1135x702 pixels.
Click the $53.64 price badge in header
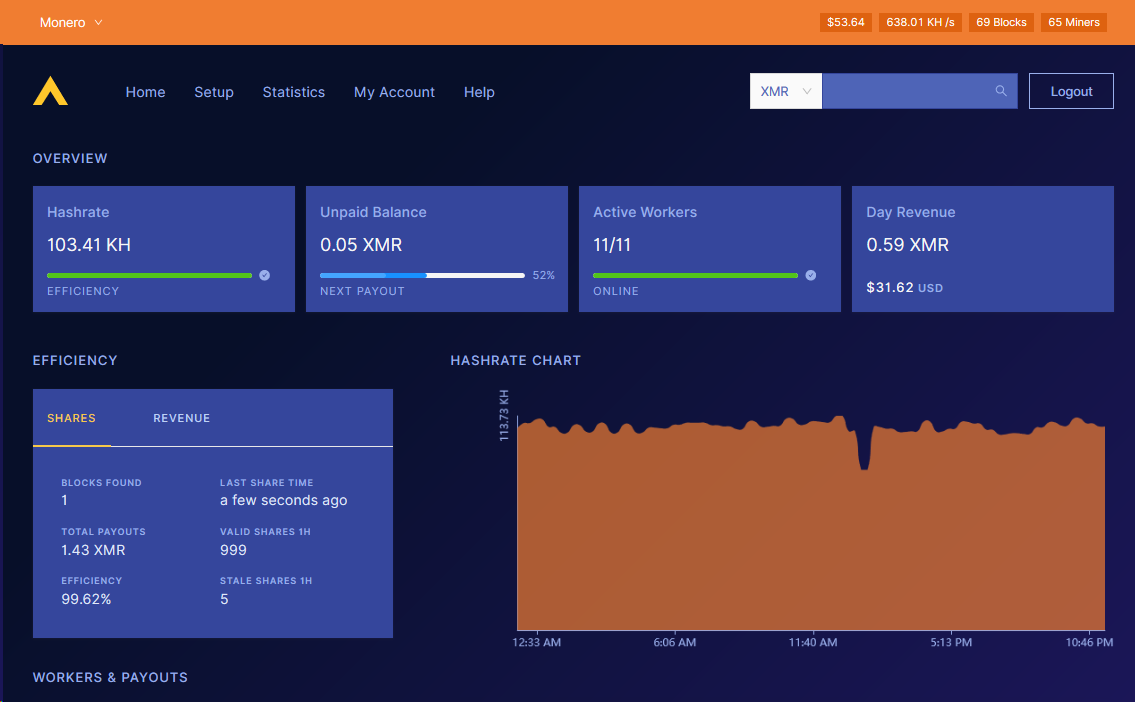[x=845, y=21]
